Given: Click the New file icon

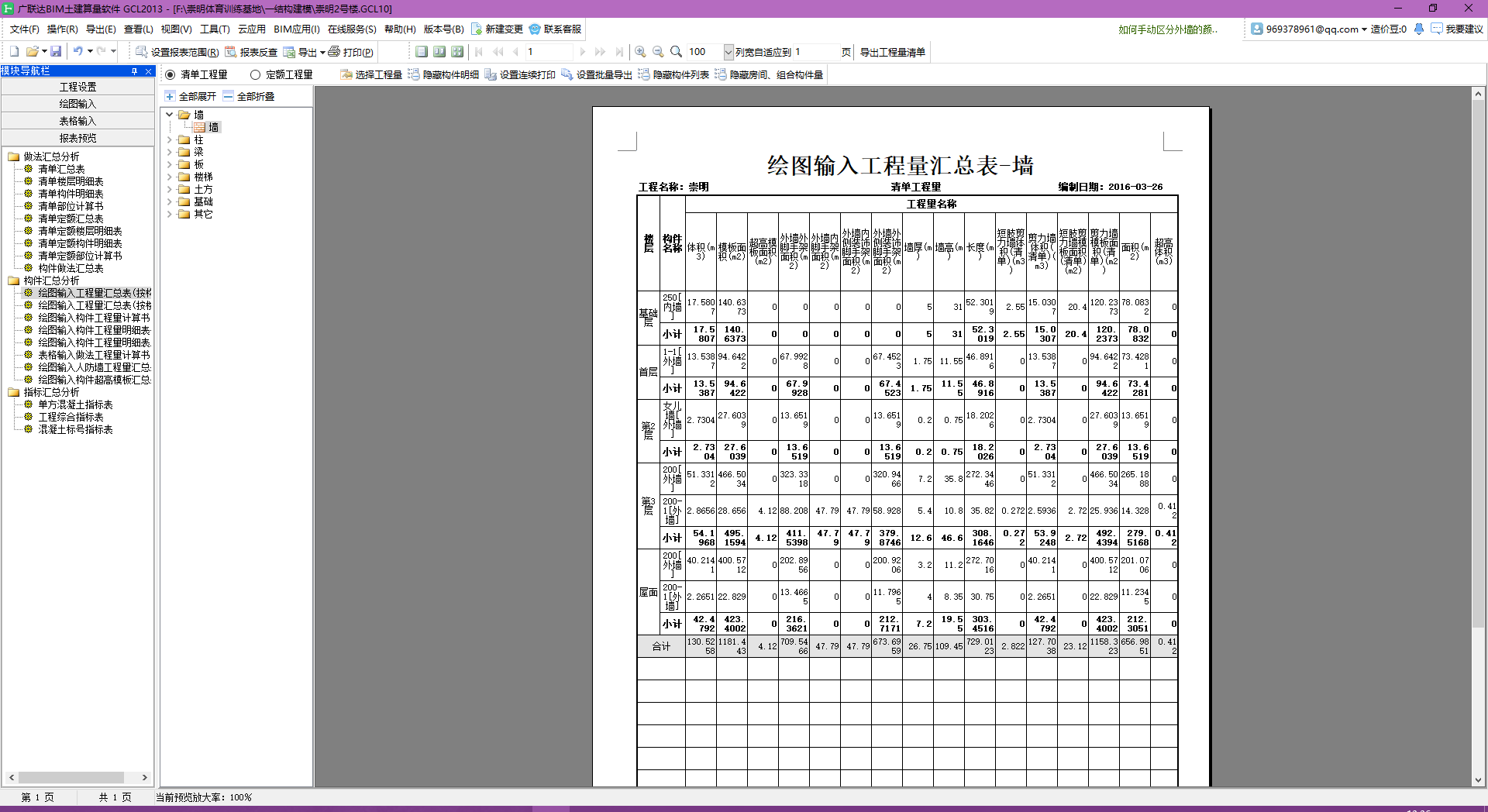Looking at the screenshot, I should [x=14, y=52].
